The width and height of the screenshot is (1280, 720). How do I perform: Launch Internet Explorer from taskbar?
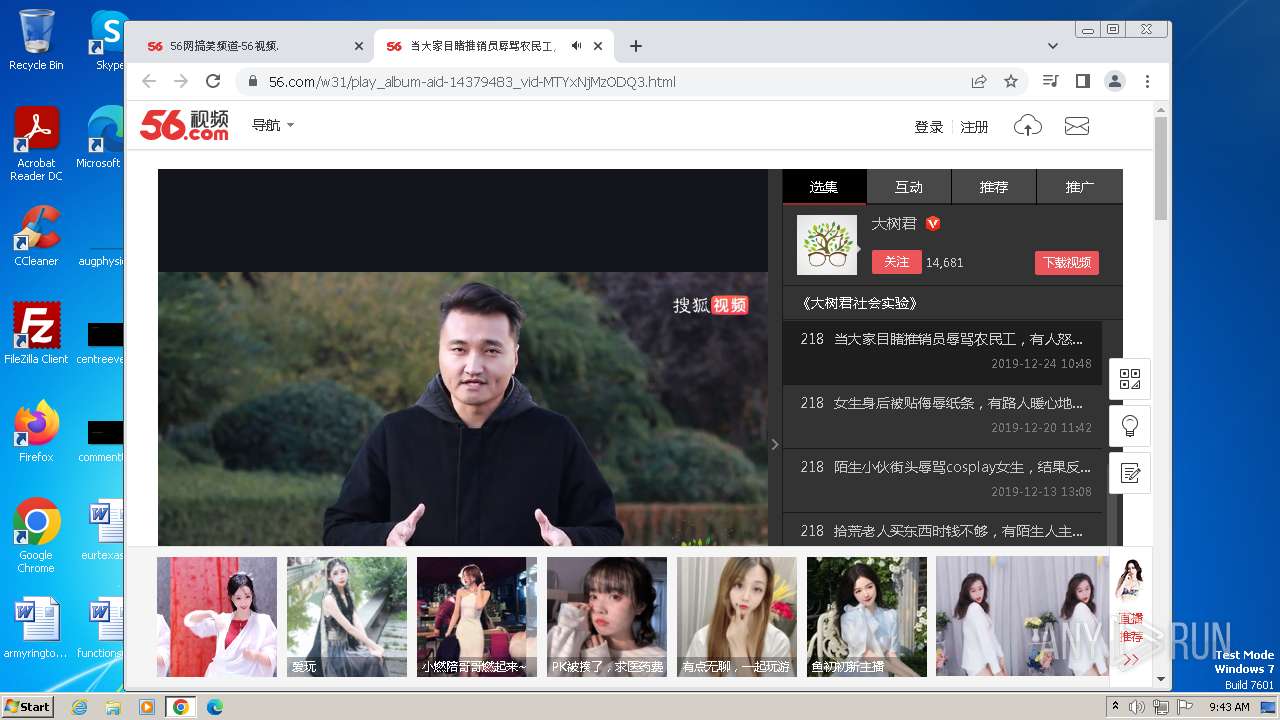[79, 707]
